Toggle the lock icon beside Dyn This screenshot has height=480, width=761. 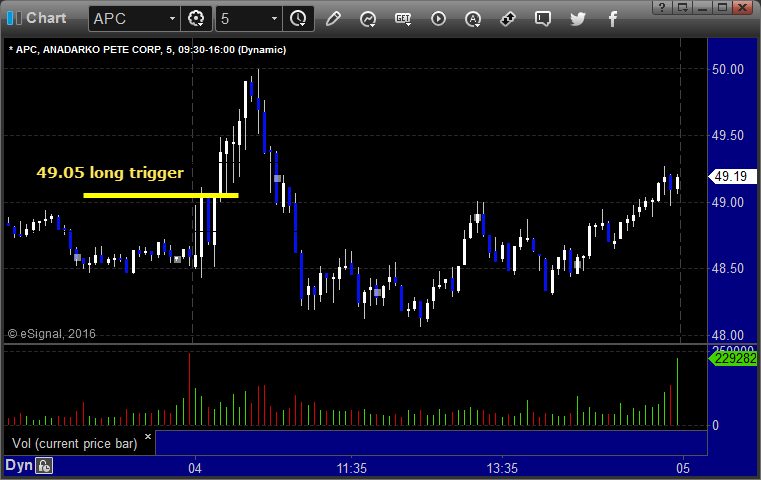(44, 466)
